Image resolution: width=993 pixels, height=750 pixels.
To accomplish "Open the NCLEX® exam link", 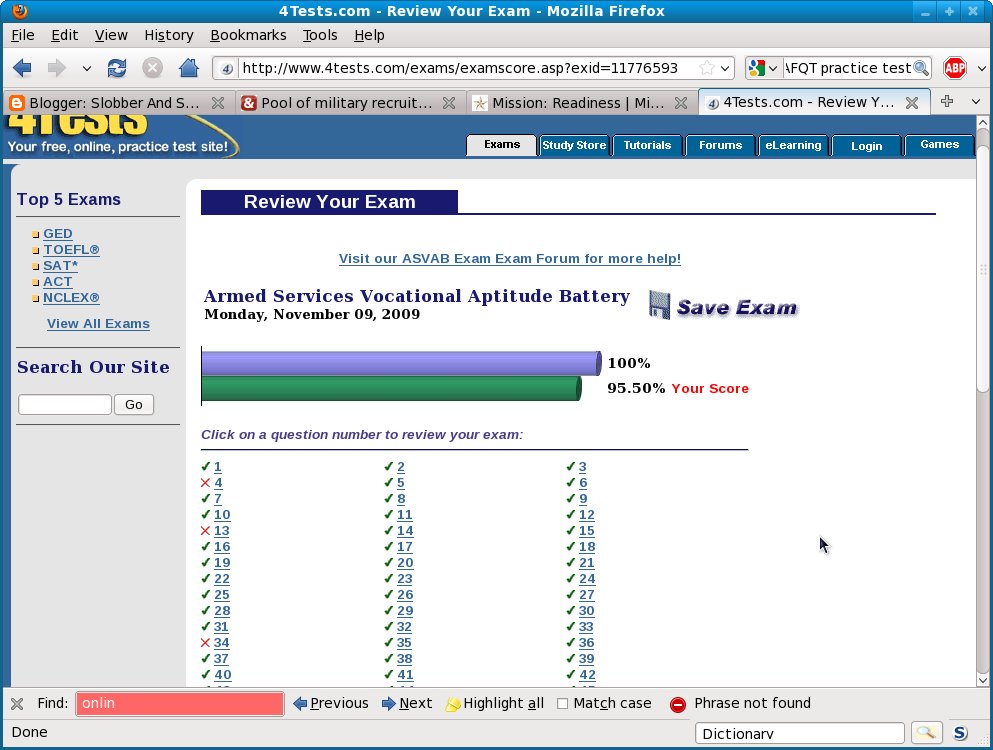I will point(71,297).
